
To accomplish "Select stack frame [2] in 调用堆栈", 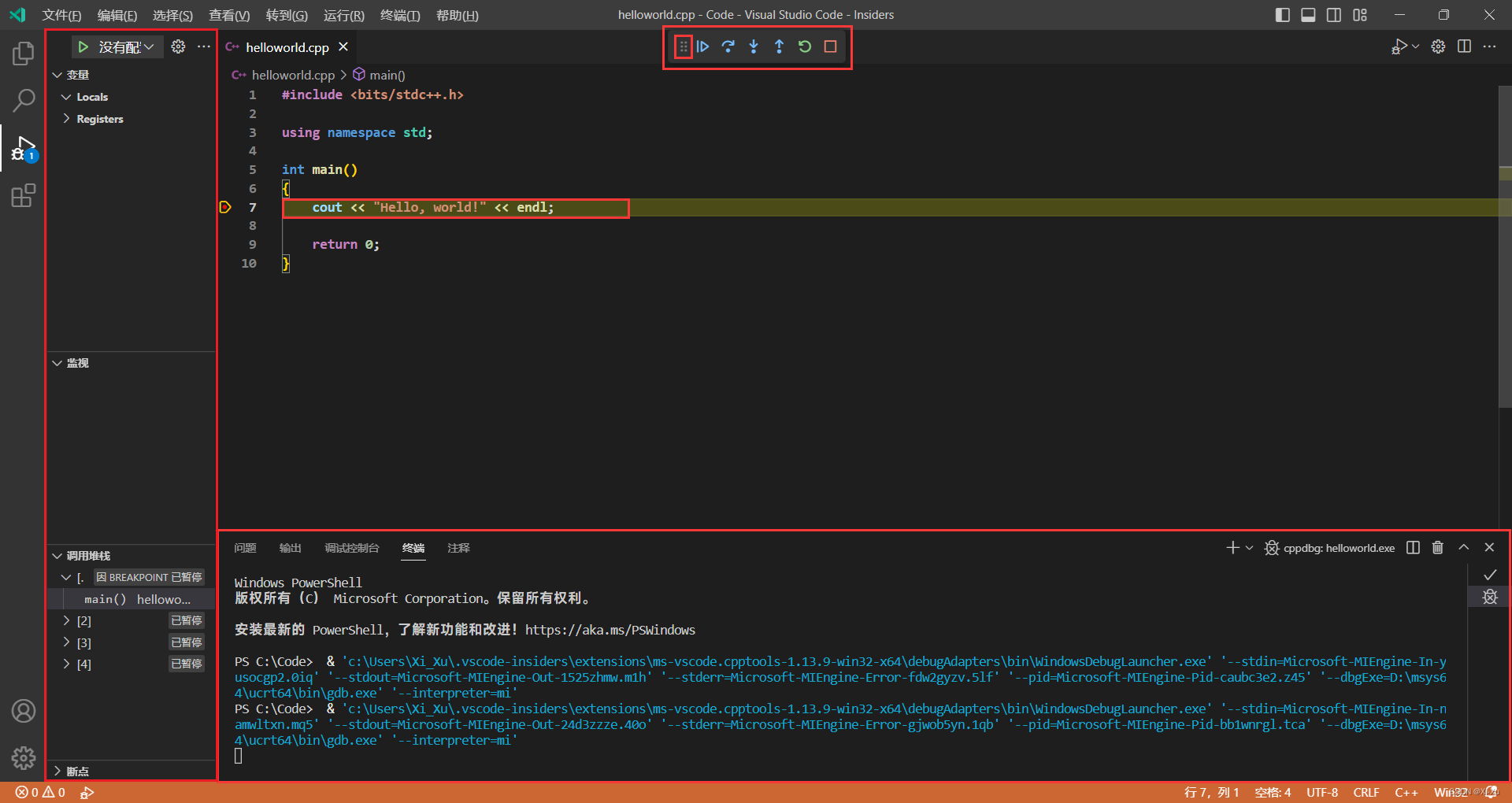I will coord(85,620).
